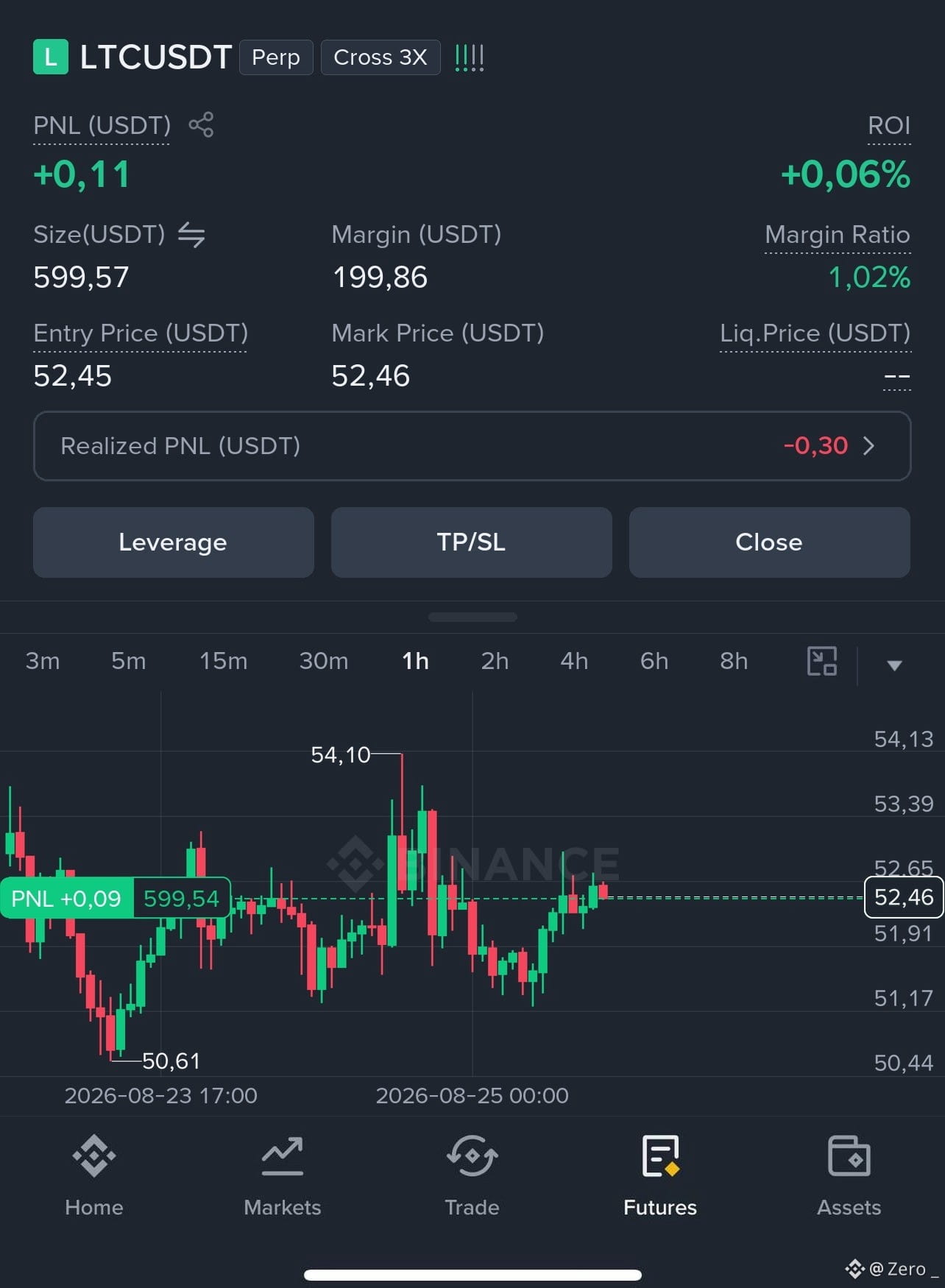Select the 3m chart interval
The width and height of the screenshot is (945, 1288).
pos(43,661)
